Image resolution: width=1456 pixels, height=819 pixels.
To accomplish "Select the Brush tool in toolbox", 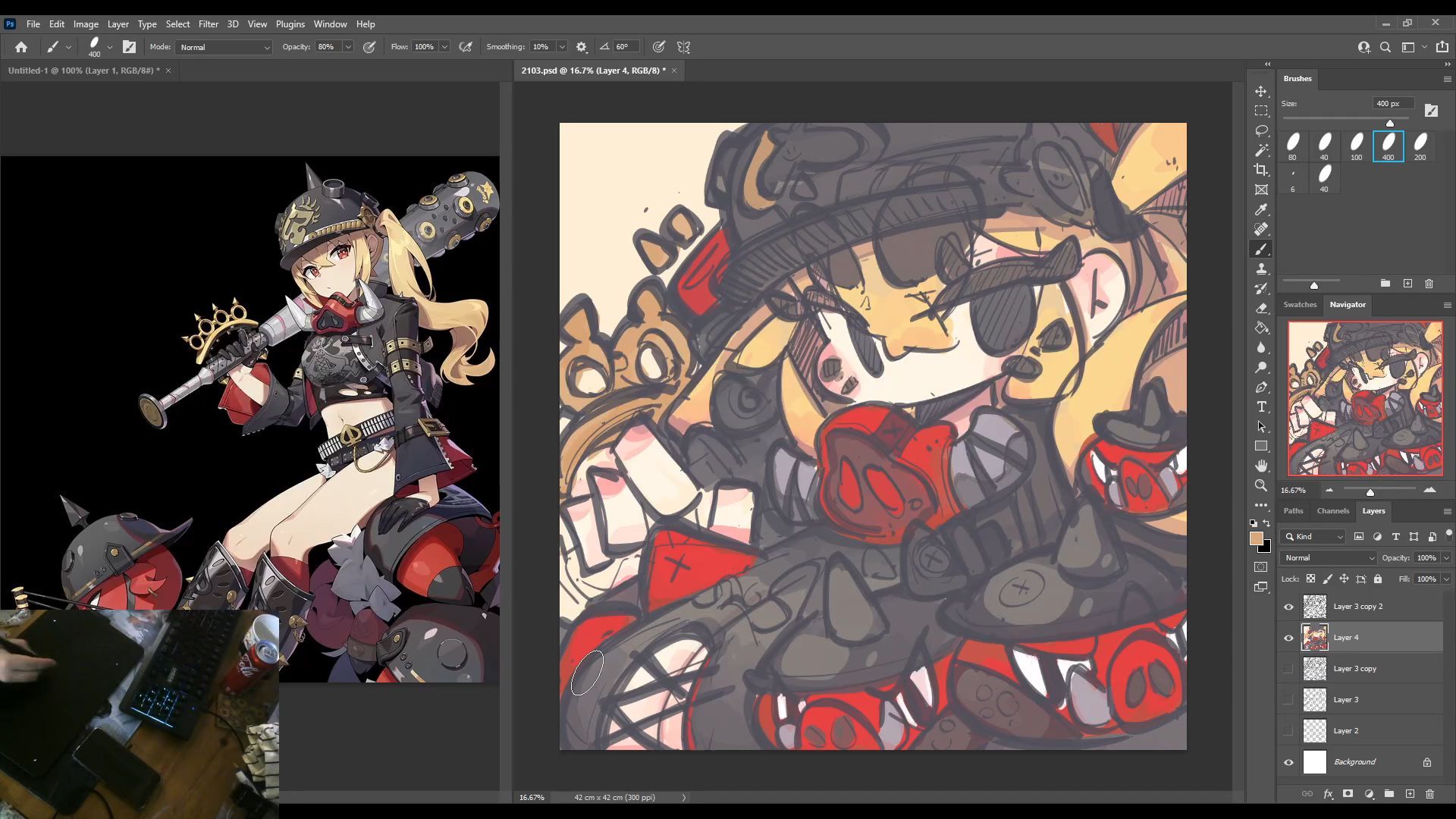I will [x=1261, y=249].
